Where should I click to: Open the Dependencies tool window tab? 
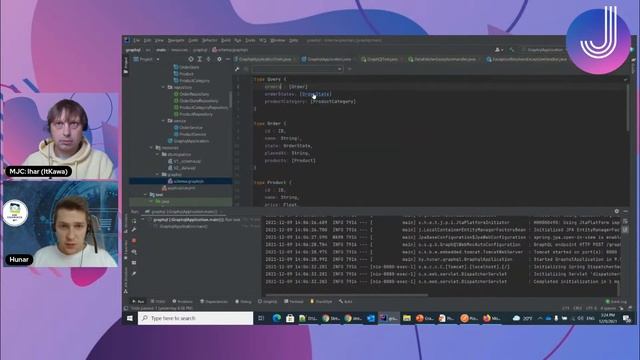(x=214, y=302)
